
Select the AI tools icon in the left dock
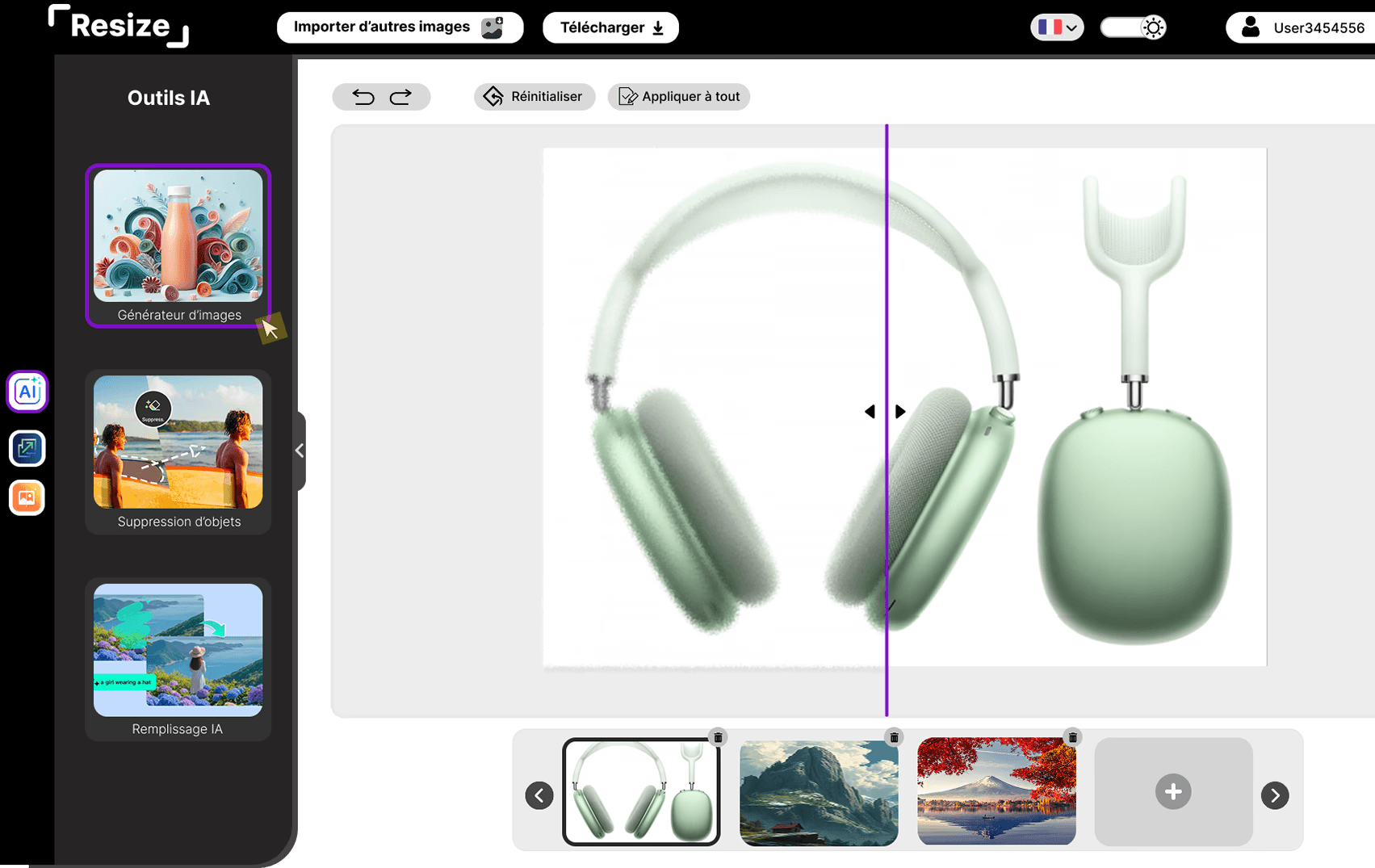27,391
